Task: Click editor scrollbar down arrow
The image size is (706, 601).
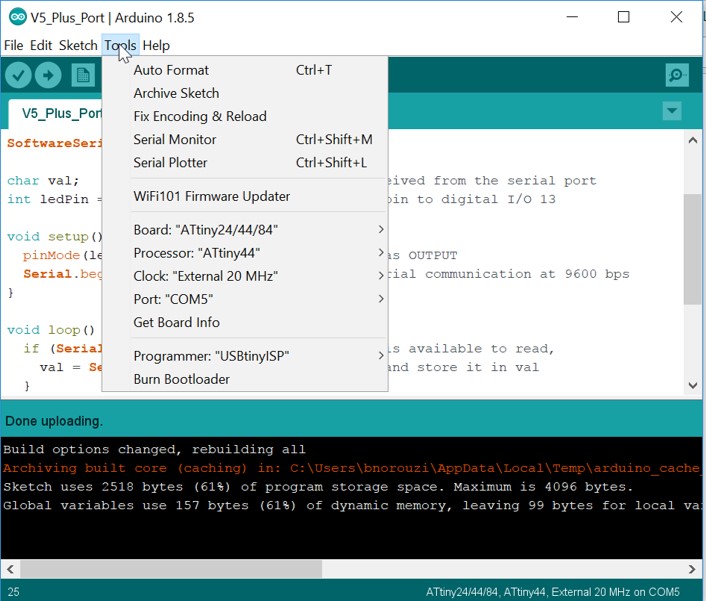Action: [x=692, y=385]
